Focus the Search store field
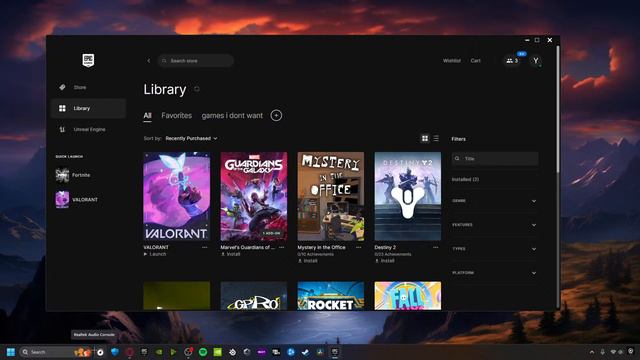The width and height of the screenshot is (640, 360). pyautogui.click(x=196, y=61)
